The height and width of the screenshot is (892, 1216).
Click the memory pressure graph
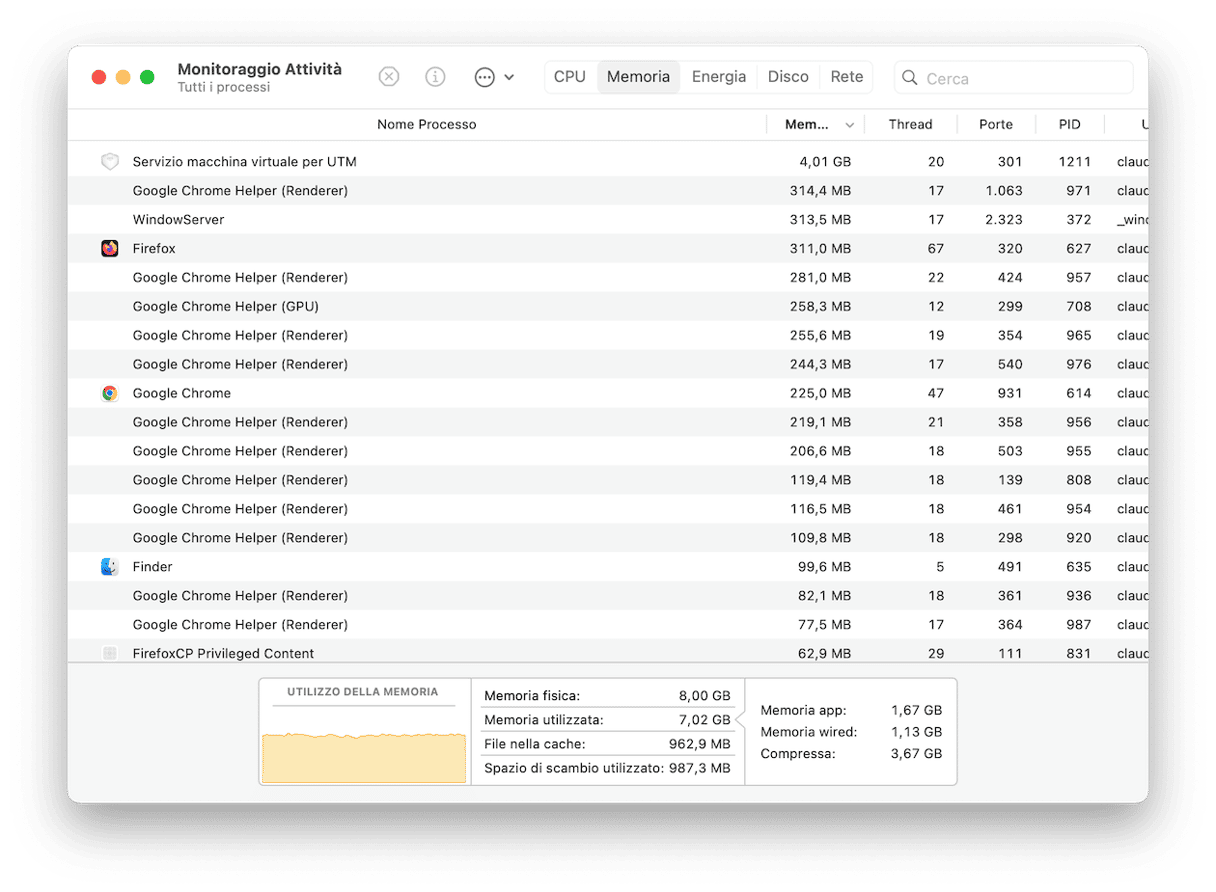[x=364, y=758]
